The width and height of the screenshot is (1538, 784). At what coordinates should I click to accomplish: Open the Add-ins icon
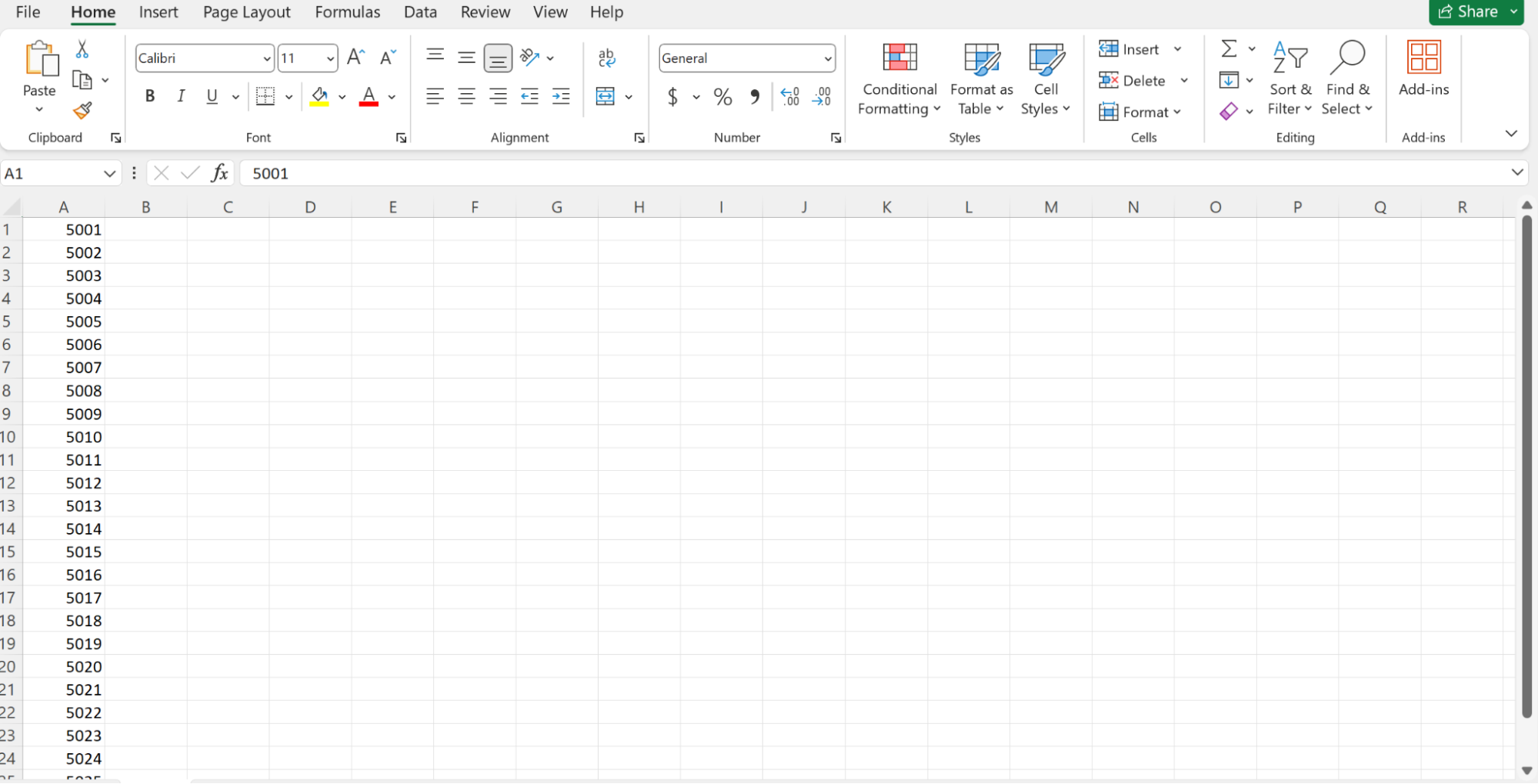click(1423, 57)
